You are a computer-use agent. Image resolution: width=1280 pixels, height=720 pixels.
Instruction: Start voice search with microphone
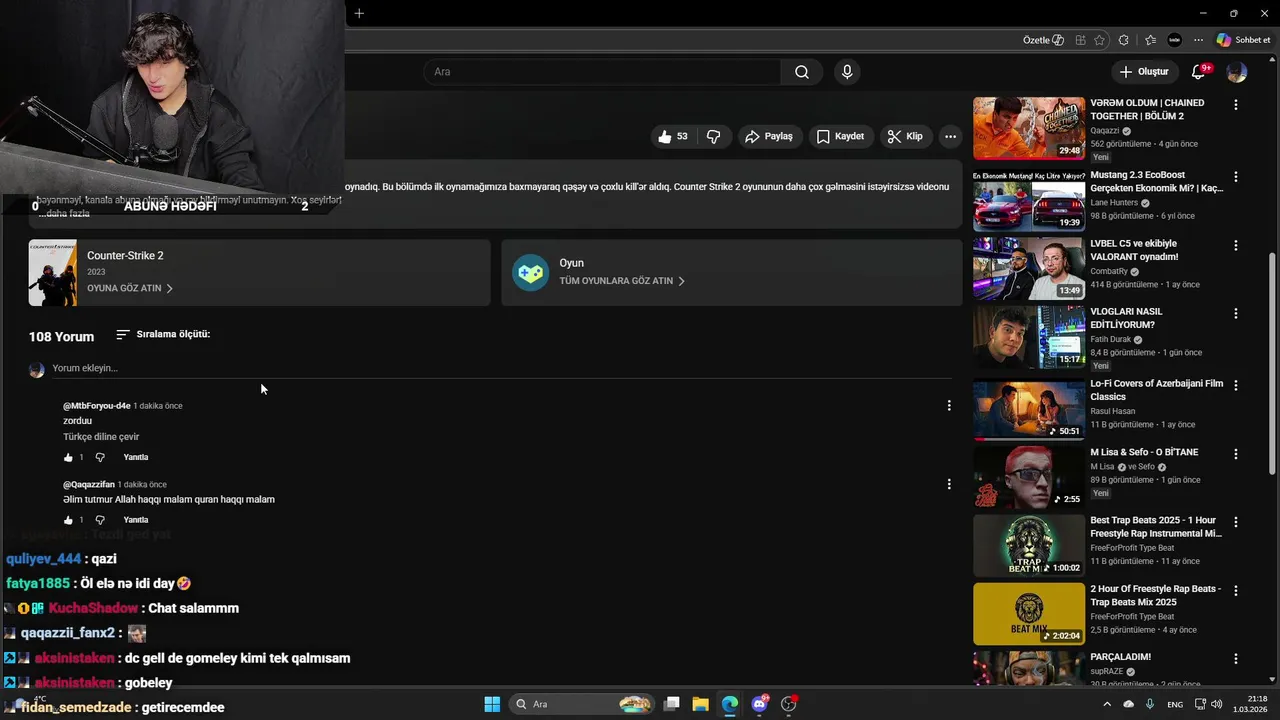click(847, 72)
